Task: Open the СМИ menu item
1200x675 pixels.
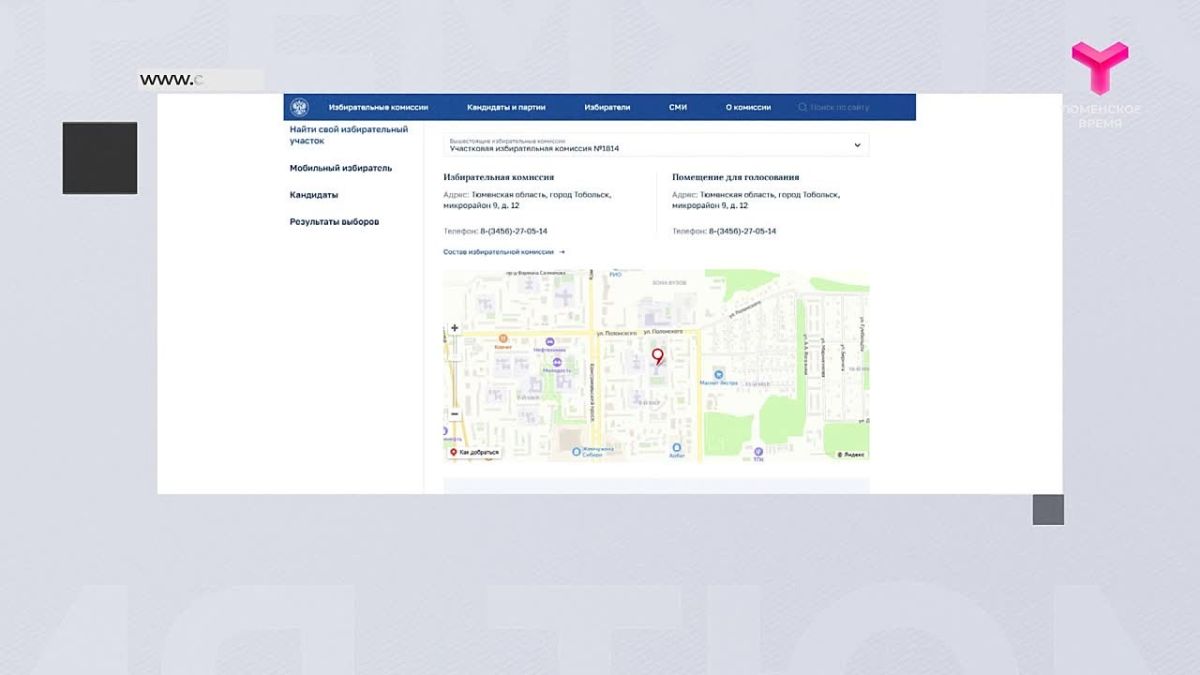Action: point(678,107)
